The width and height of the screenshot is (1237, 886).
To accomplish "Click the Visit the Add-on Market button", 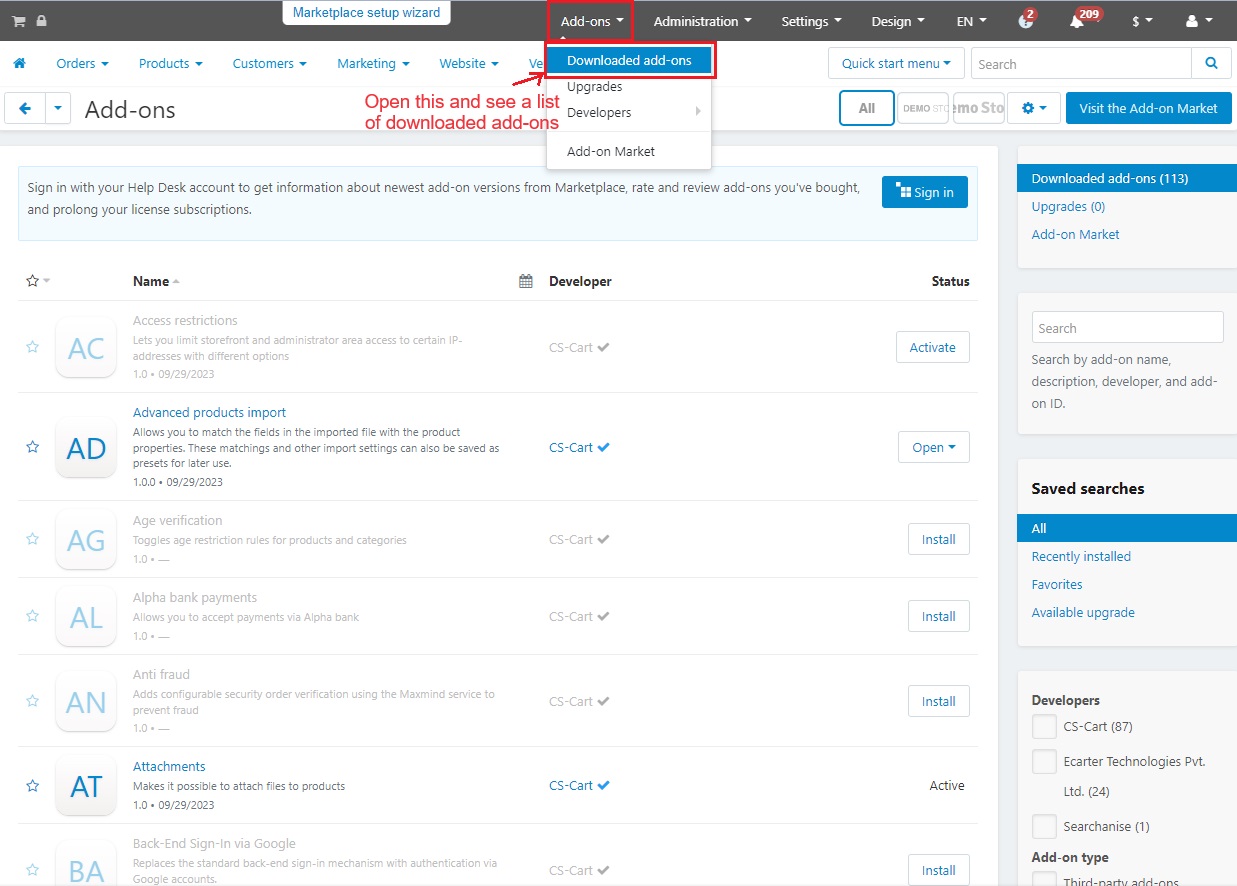I will pyautogui.click(x=1148, y=108).
